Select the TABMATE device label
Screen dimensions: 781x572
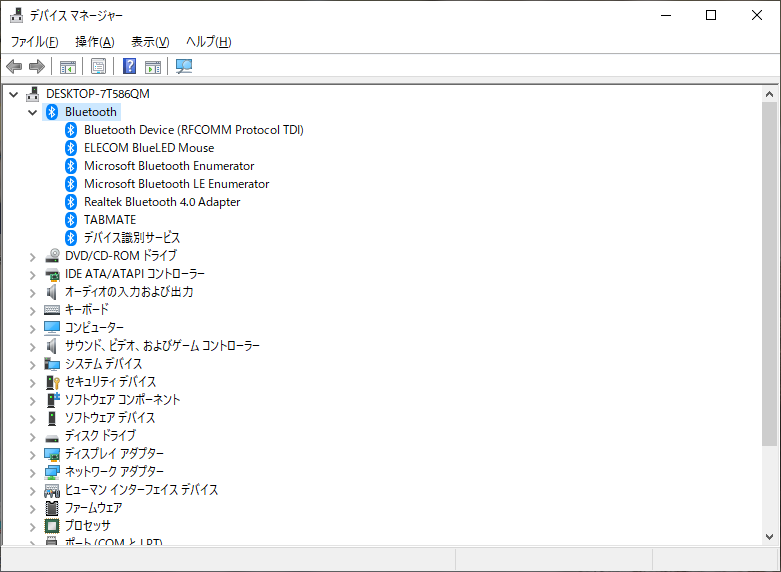(110, 220)
